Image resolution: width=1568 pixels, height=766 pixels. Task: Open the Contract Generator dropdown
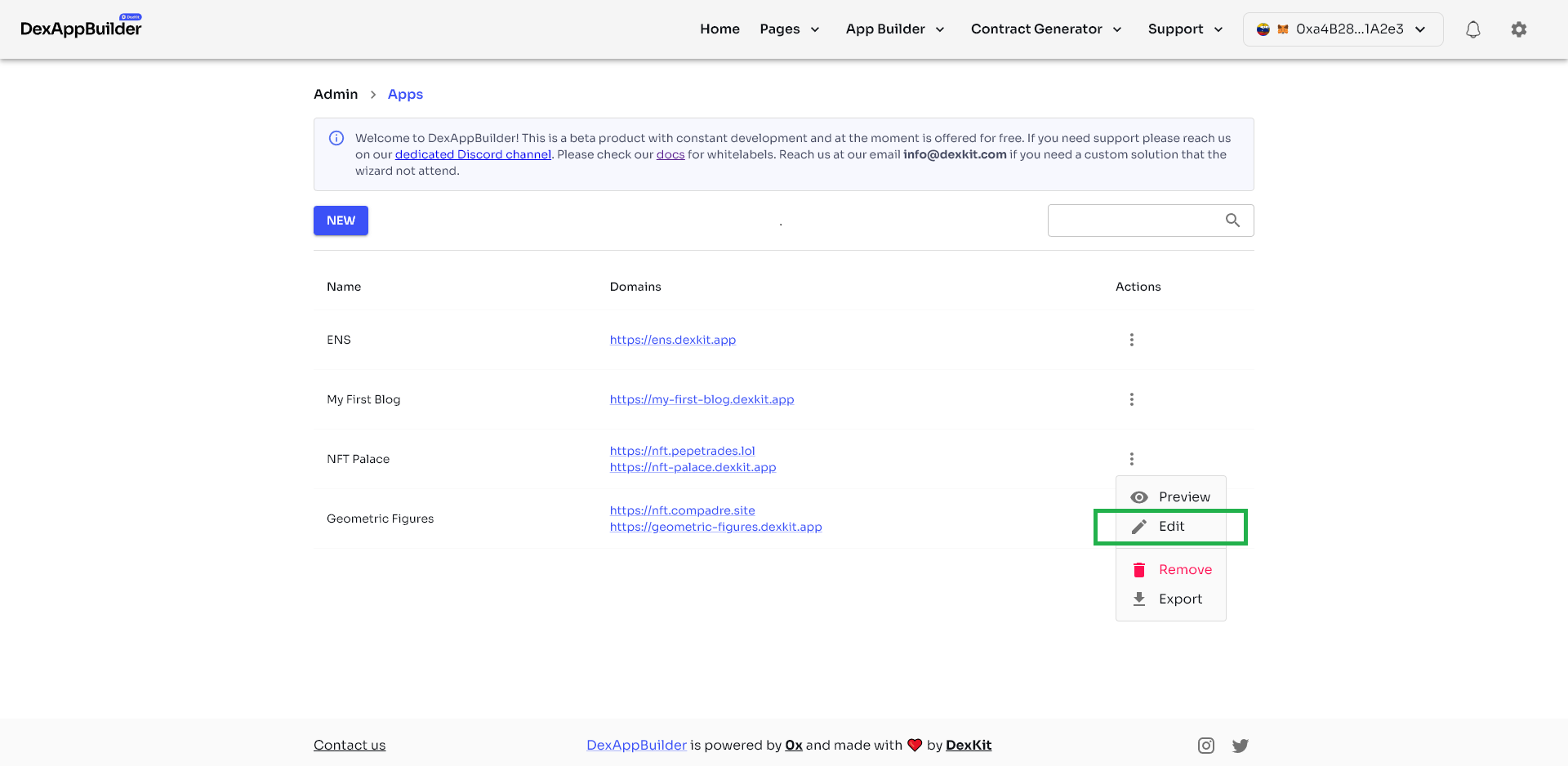1045,29
